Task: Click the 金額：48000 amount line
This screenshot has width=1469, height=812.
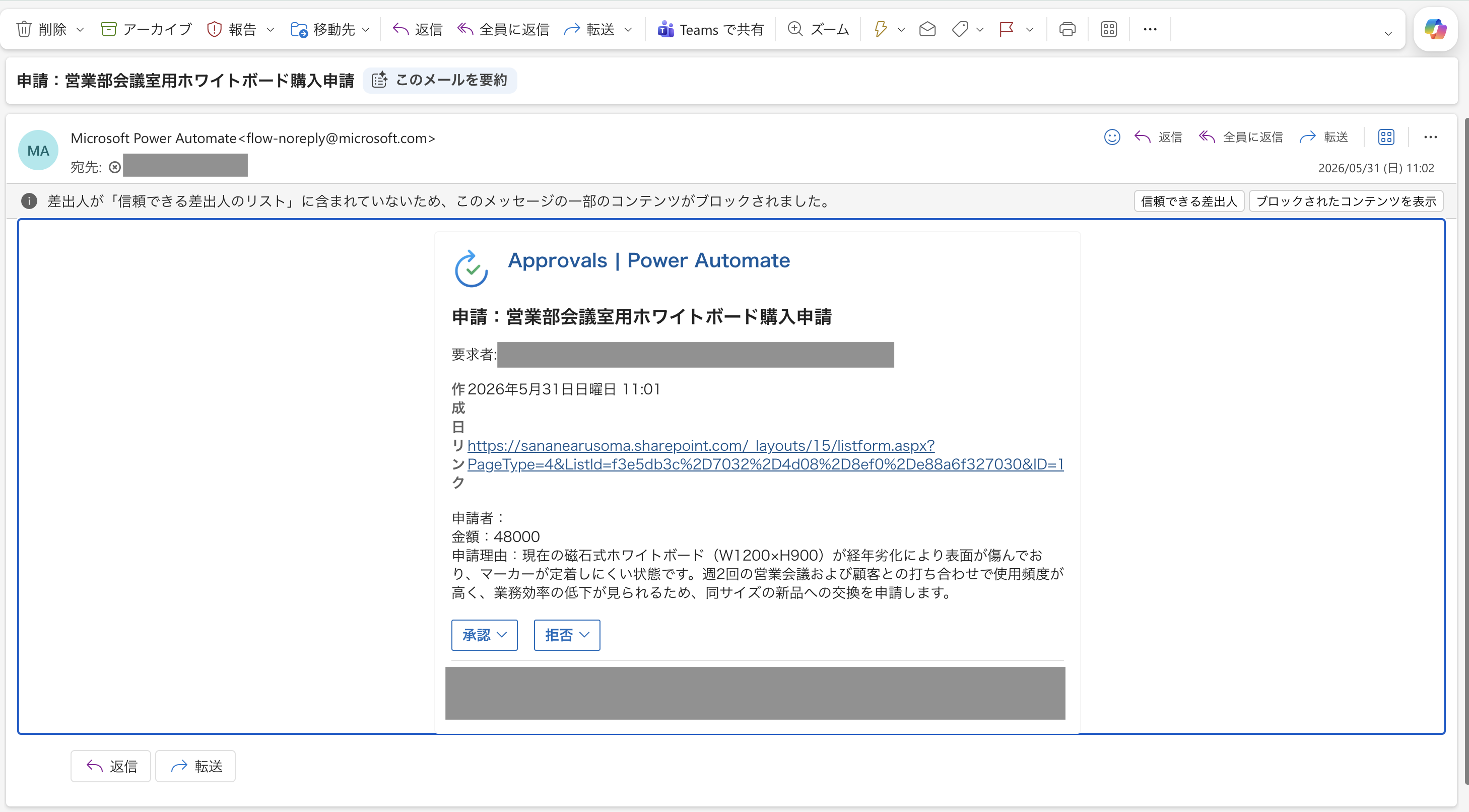Action: click(x=496, y=536)
